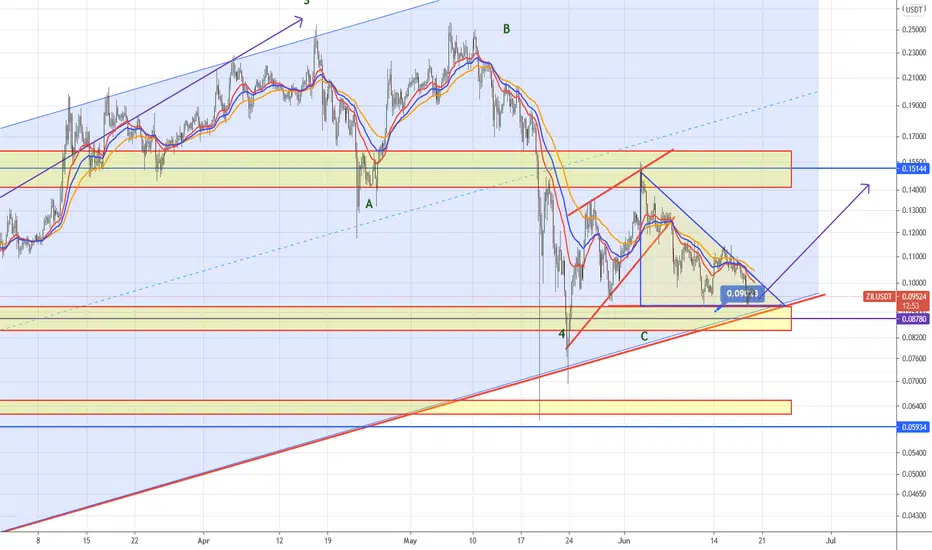The height and width of the screenshot is (550, 932).
Task: Click the date 24 on time axis
Action: tap(569, 541)
